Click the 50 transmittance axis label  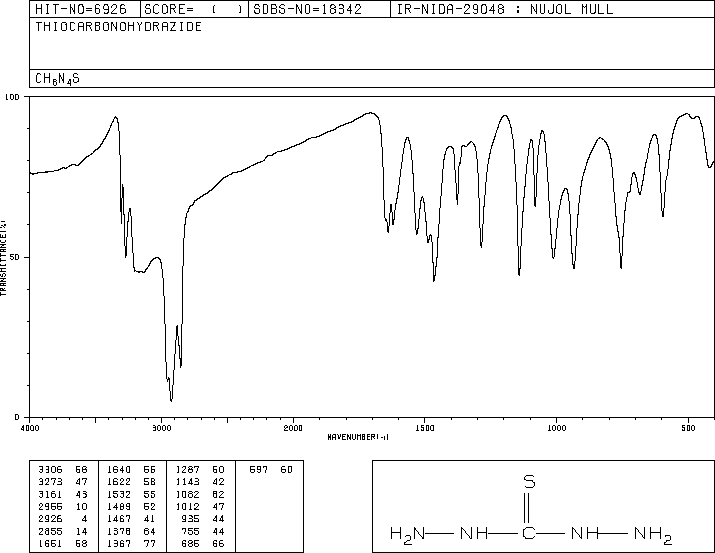(15, 257)
